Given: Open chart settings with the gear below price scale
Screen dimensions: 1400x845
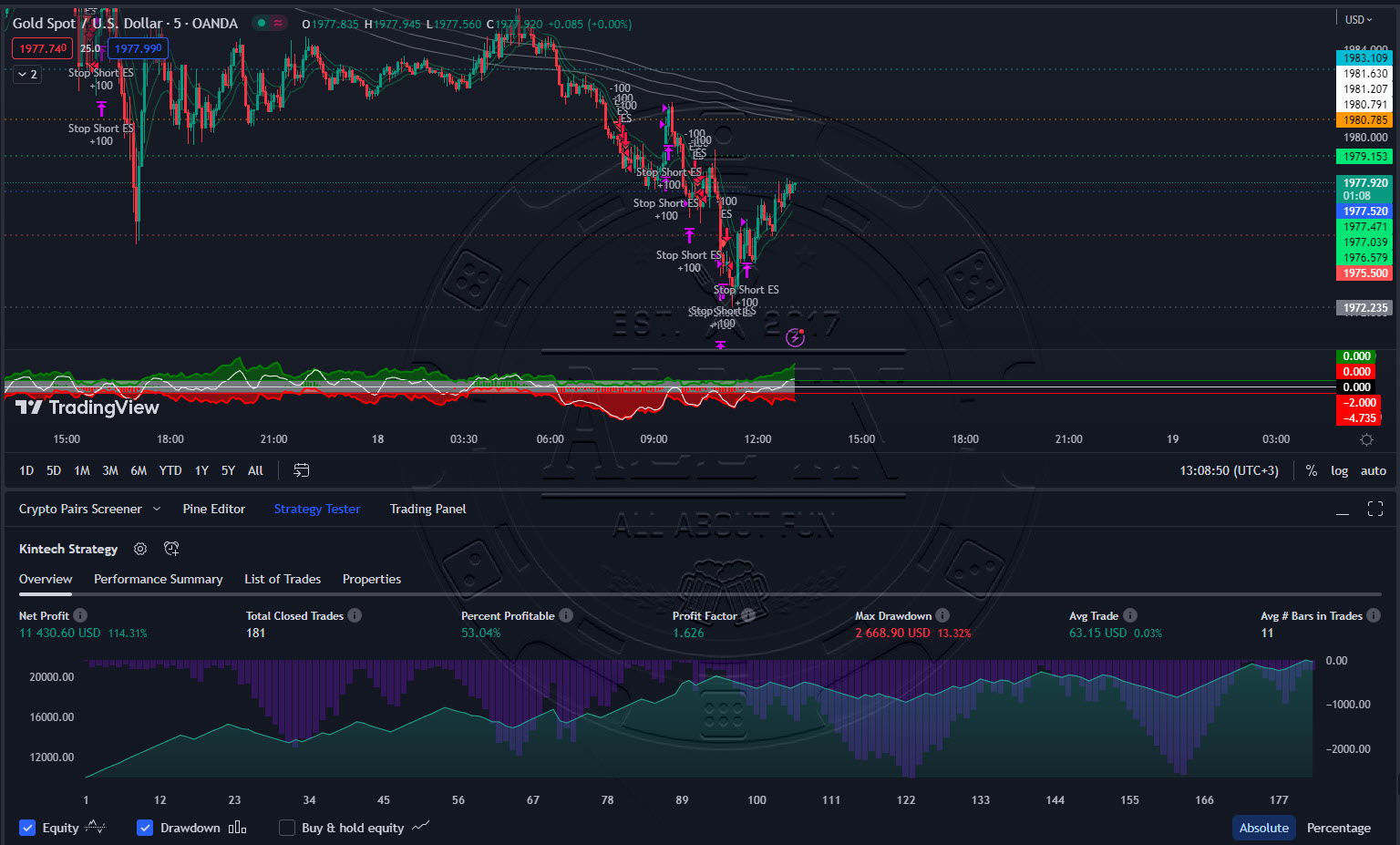Looking at the screenshot, I should (x=1366, y=439).
